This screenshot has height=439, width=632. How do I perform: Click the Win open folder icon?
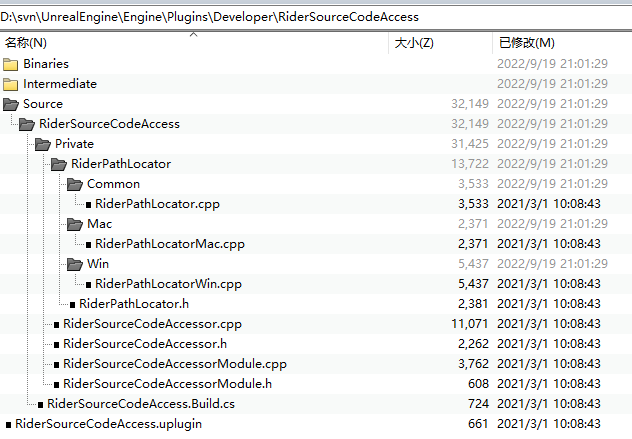(75, 264)
